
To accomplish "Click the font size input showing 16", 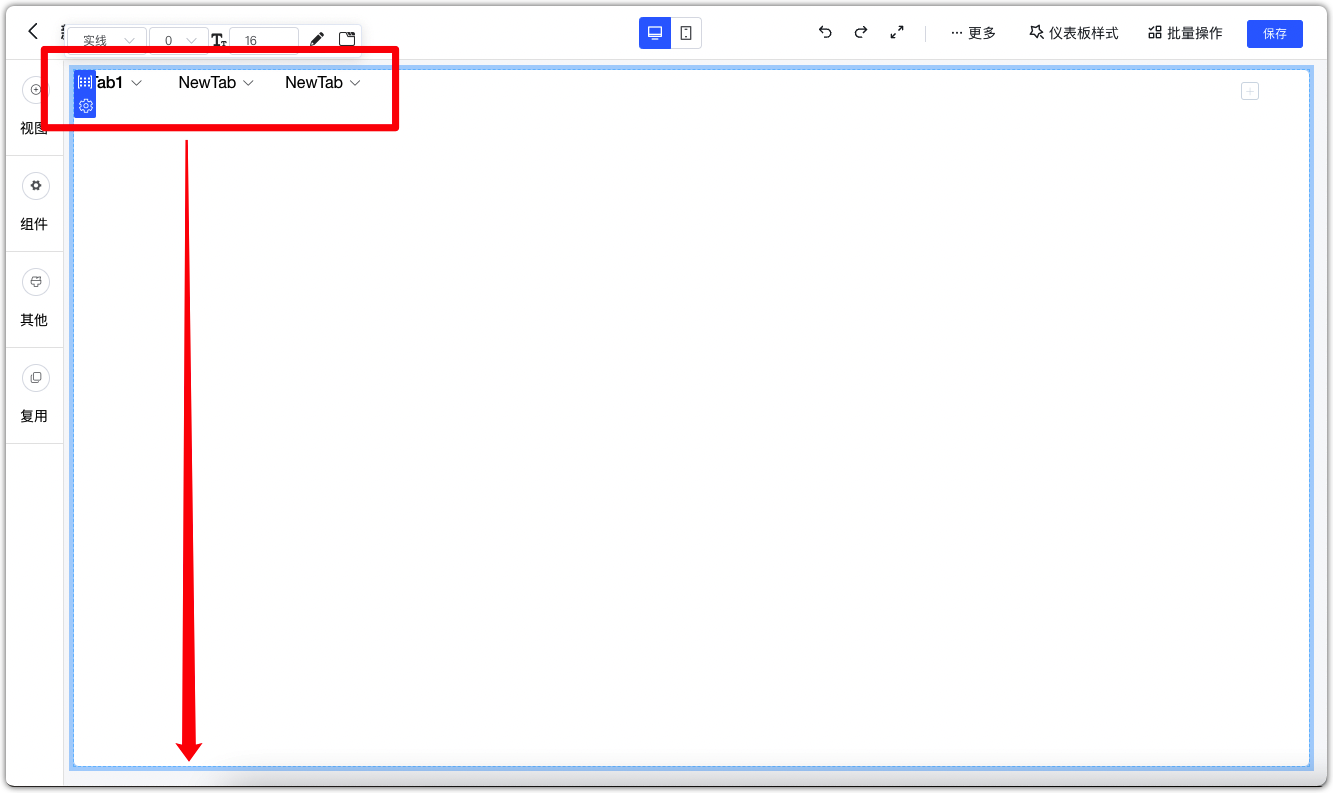I will point(264,40).
